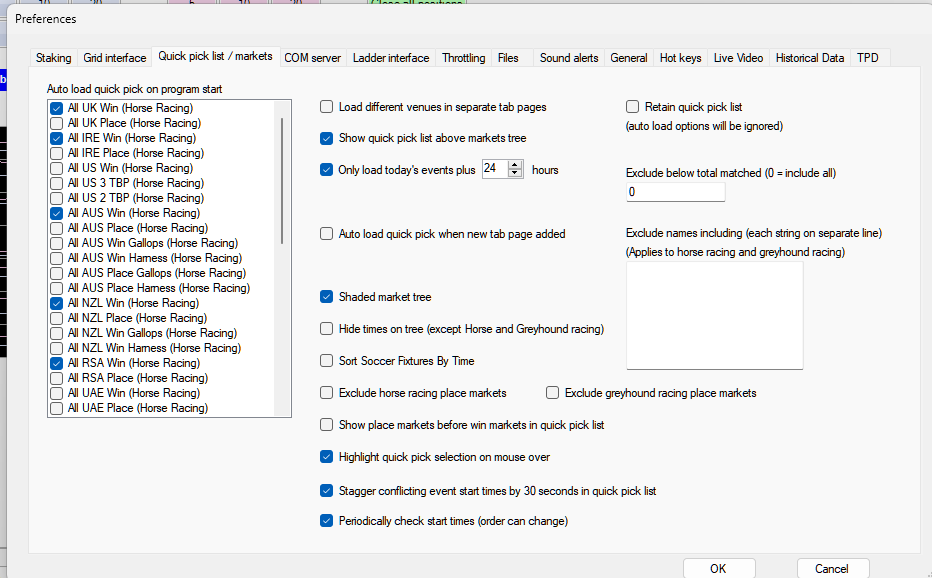Image resolution: width=932 pixels, height=578 pixels.
Task: Decrease hours with stepper down arrow
Action: tap(516, 174)
